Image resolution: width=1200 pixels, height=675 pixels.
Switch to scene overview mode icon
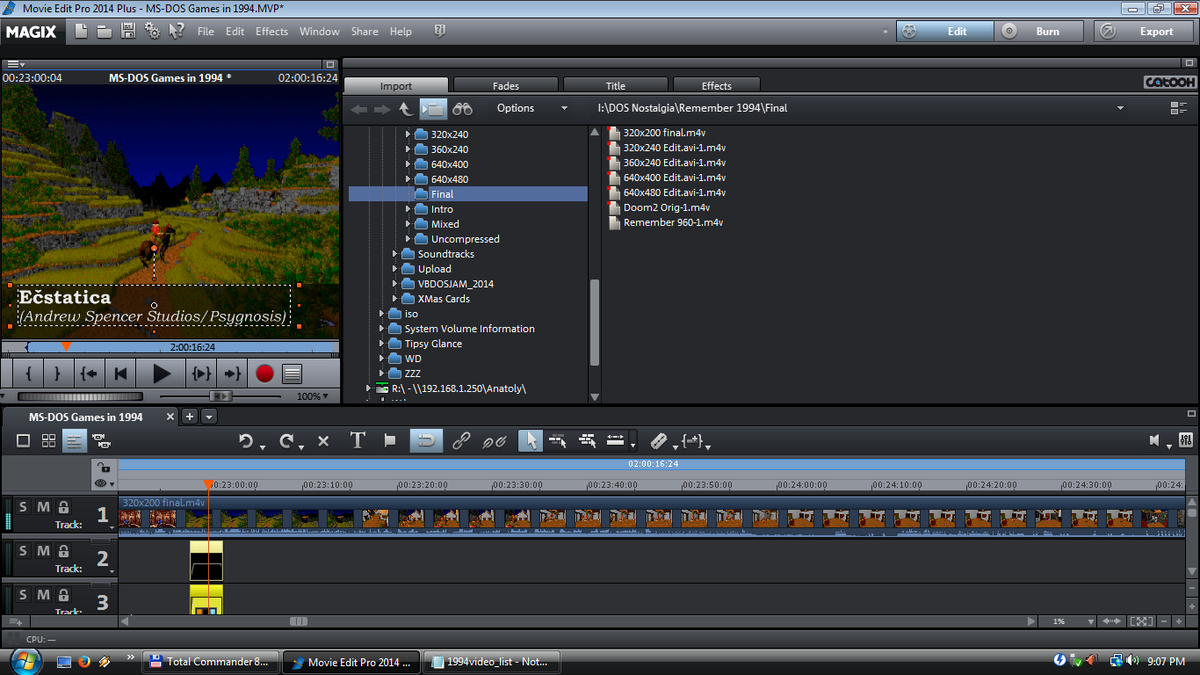point(48,441)
